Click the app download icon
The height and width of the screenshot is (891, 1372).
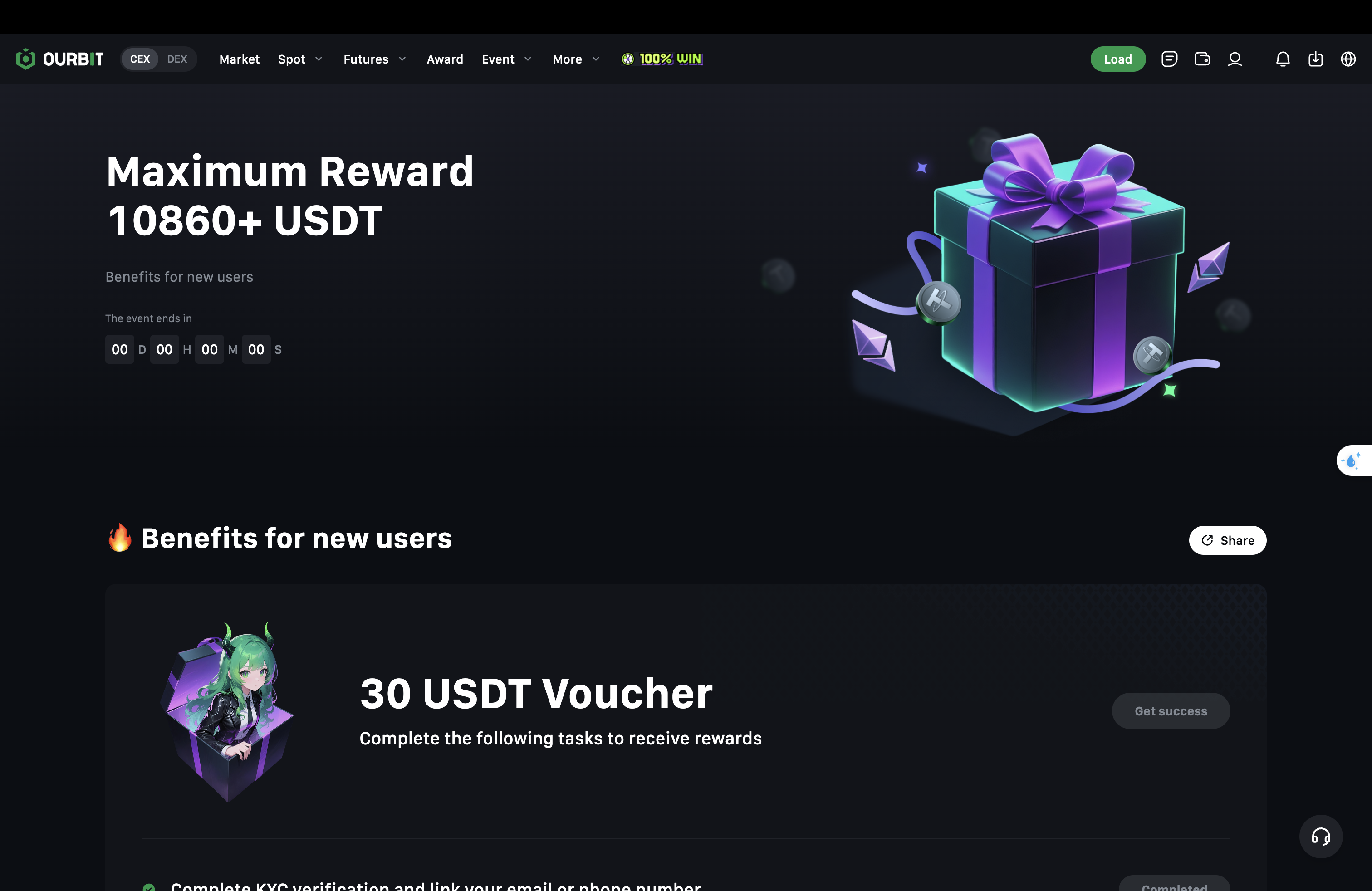coord(1315,59)
